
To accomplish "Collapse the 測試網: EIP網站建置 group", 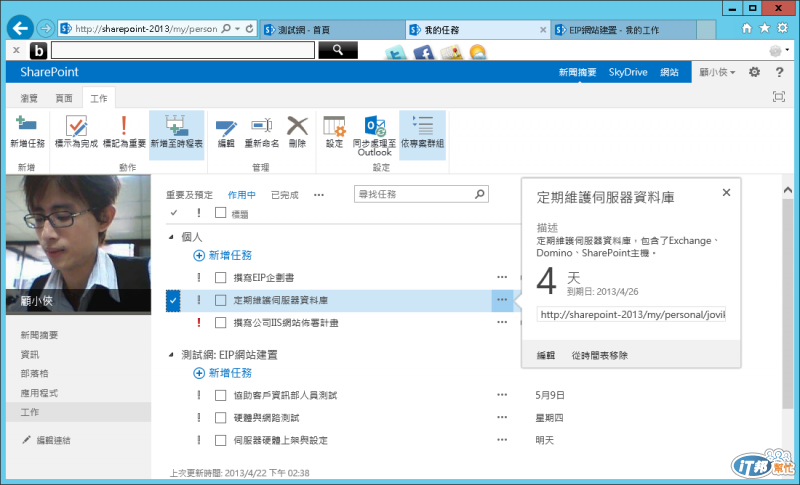I will [x=171, y=354].
